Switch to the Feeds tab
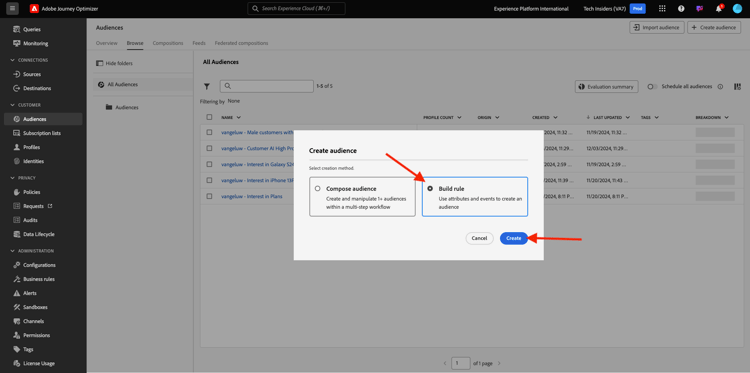Screen dimensions: 750x373 tap(199, 43)
